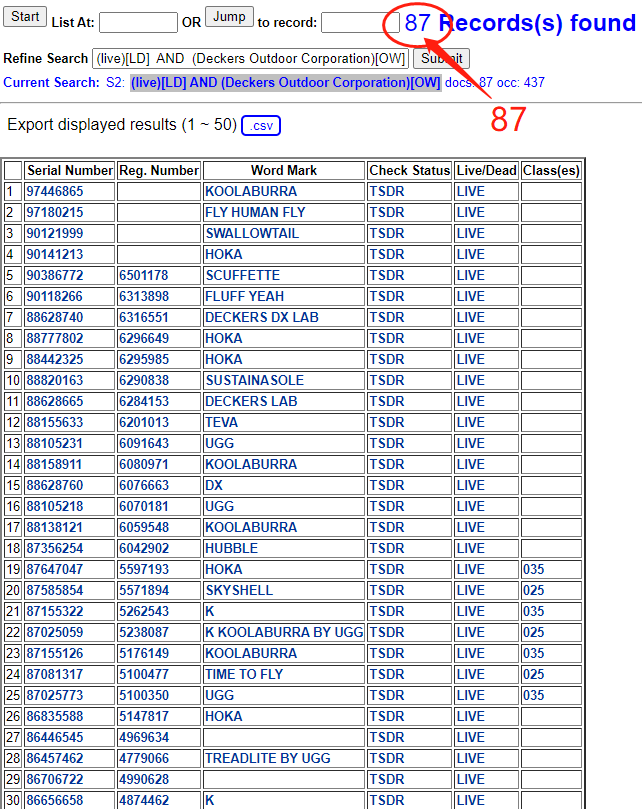Open the TEVA word mark
This screenshot has height=809, width=642.
pyautogui.click(x=221, y=423)
